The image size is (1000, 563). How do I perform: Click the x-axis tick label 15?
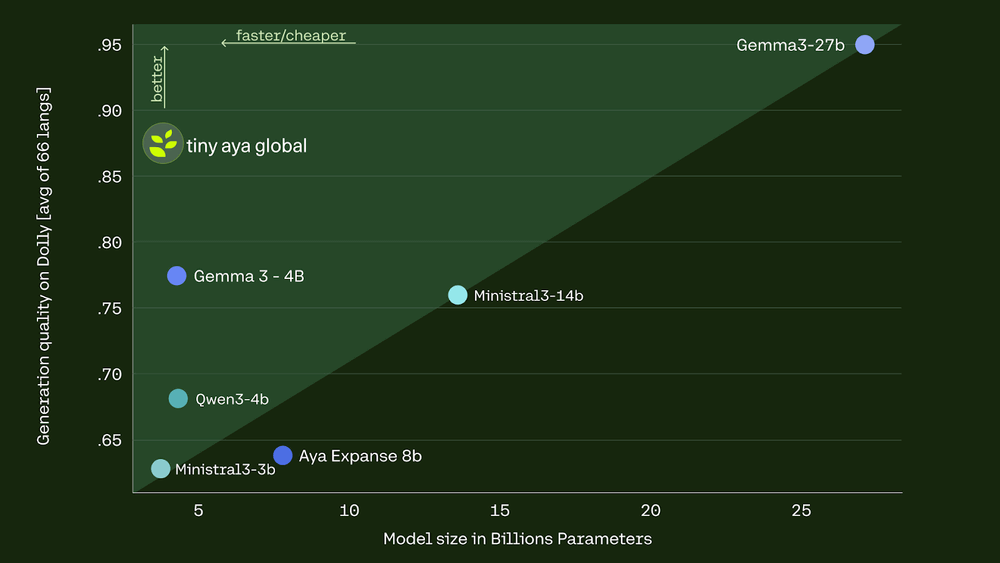500,511
